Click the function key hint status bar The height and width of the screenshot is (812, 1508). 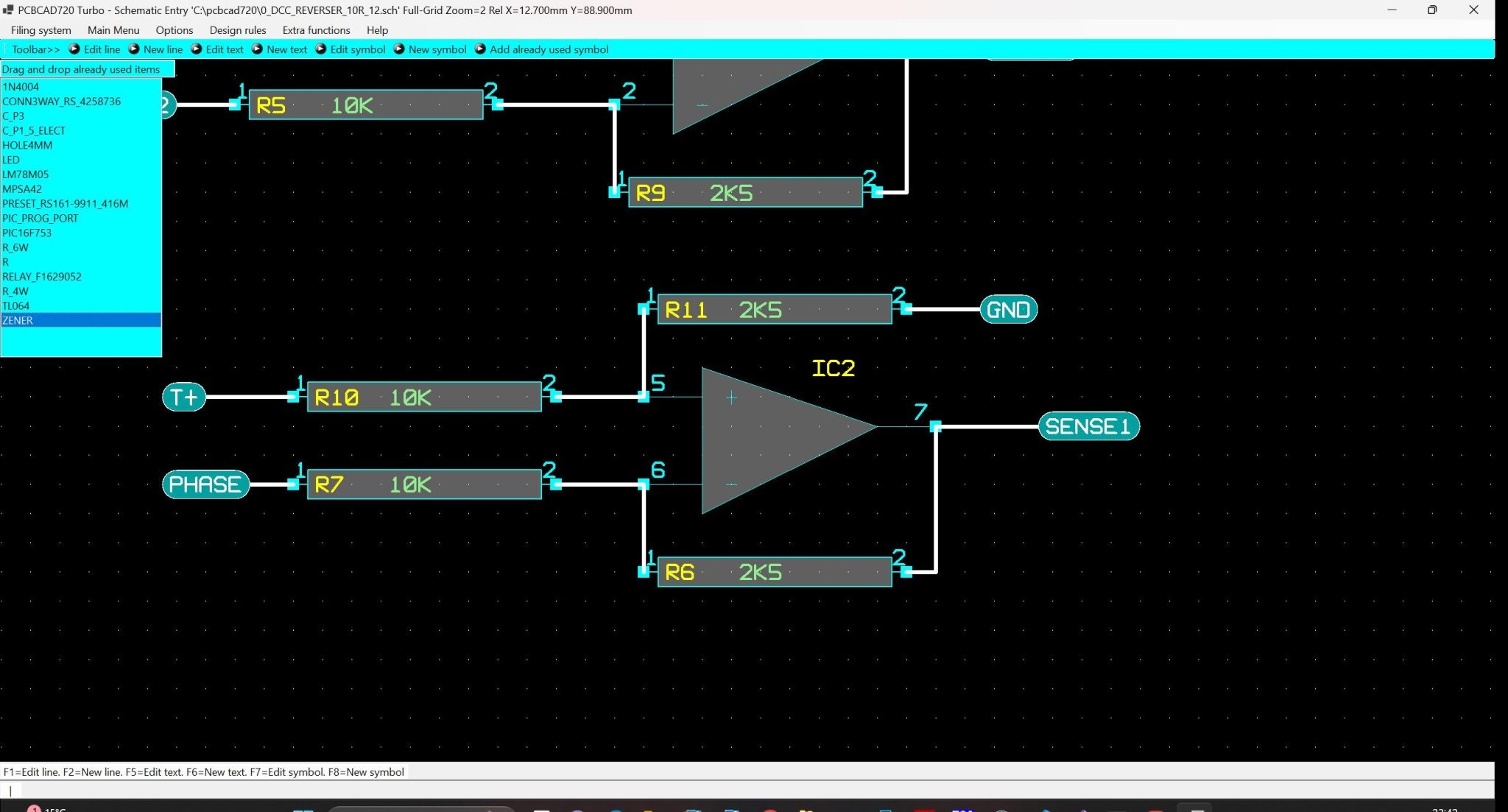tap(204, 772)
